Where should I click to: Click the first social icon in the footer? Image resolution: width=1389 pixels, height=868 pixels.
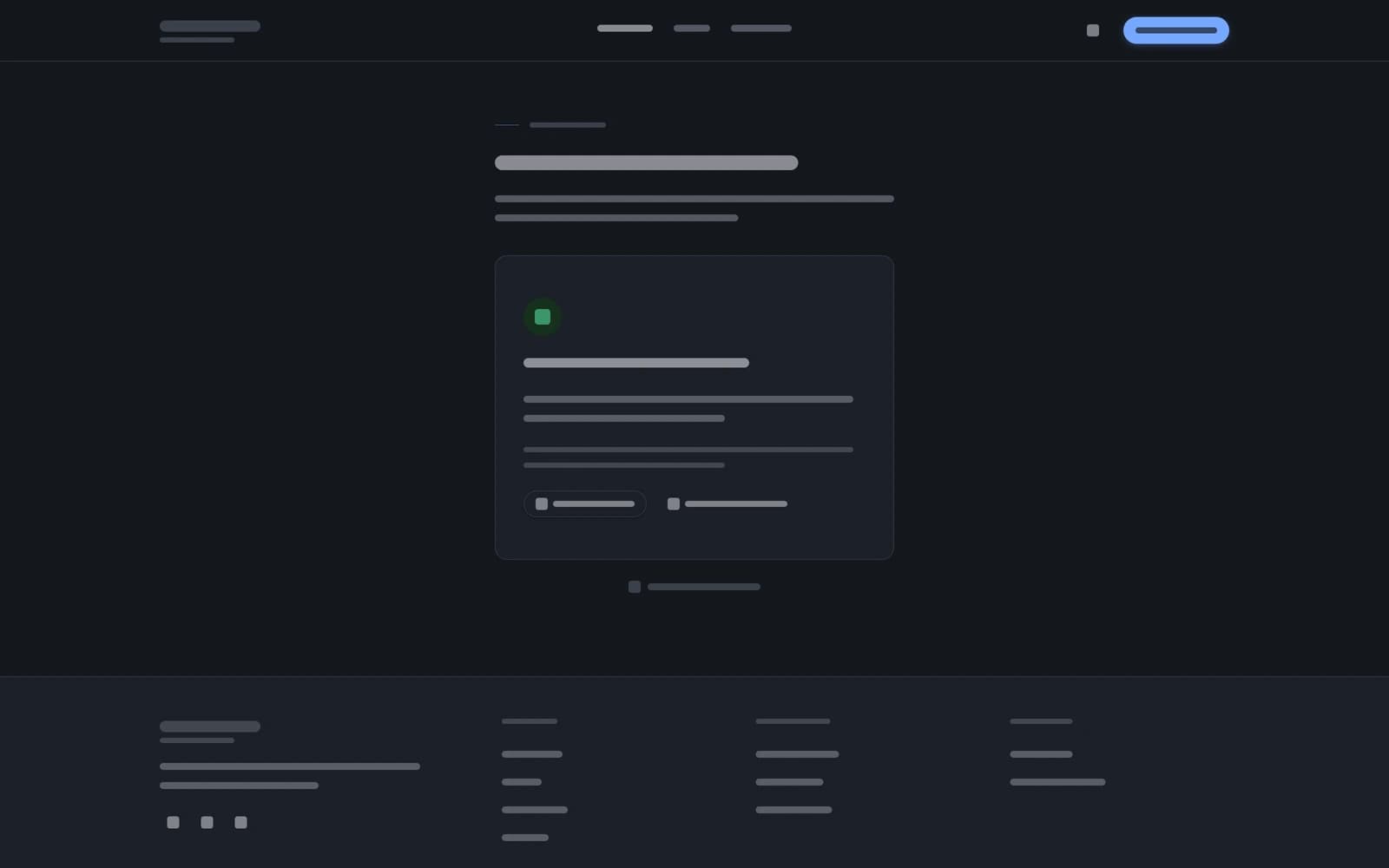[x=174, y=822]
